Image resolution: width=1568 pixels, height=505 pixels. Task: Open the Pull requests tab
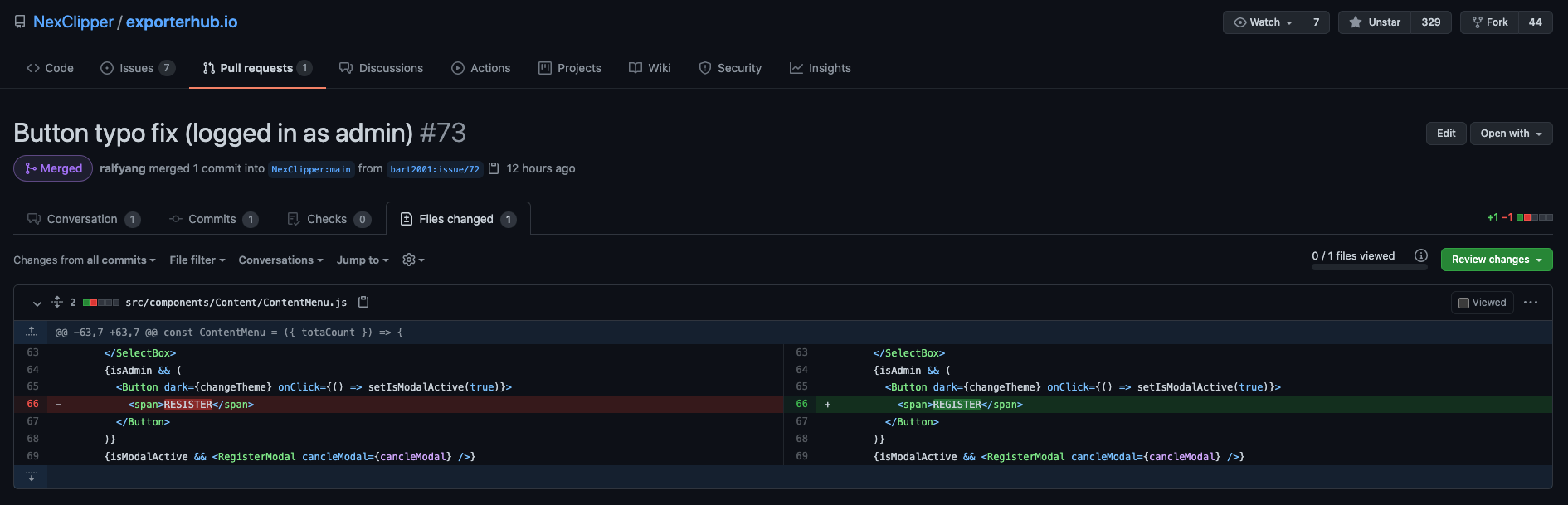coord(257,68)
